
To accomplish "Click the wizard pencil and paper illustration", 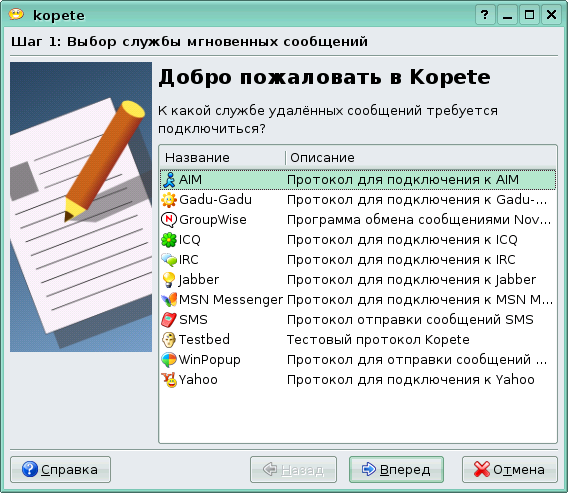I will coord(81,207).
